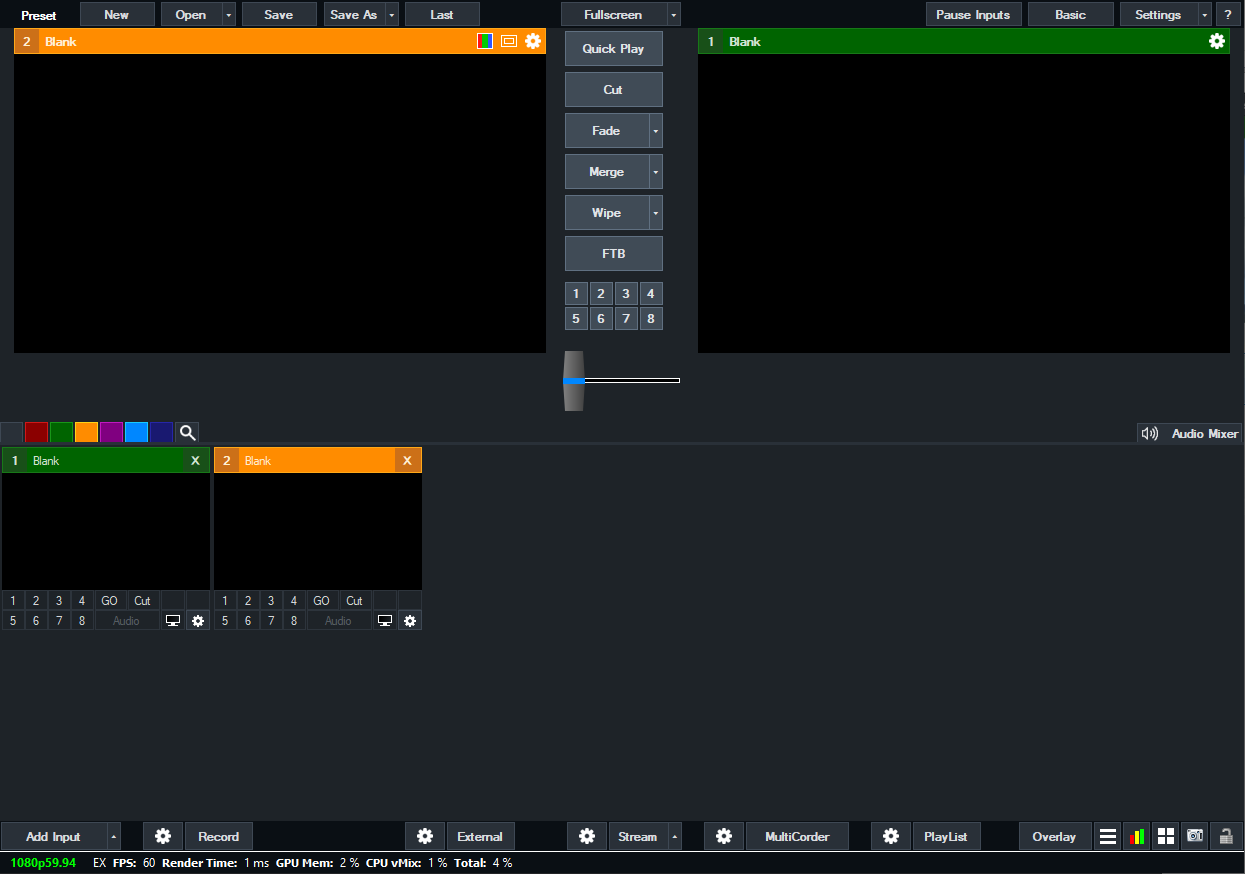This screenshot has height=874, width=1245.
Task: Open the Save As dropdown arrow
Action: [391, 15]
